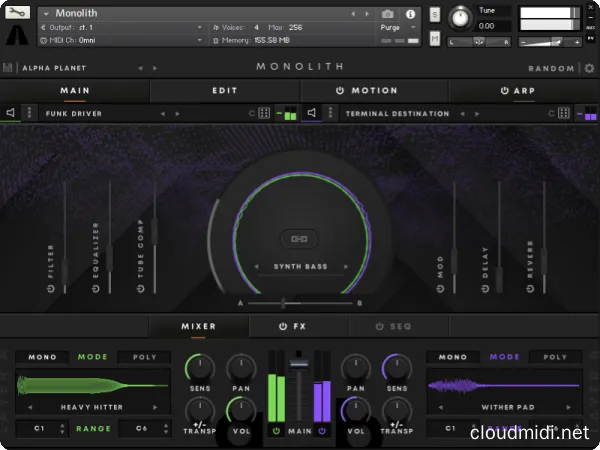Screen dimensions: 600x450
Task: Take a snapshot with the camera icon
Action: (388, 15)
